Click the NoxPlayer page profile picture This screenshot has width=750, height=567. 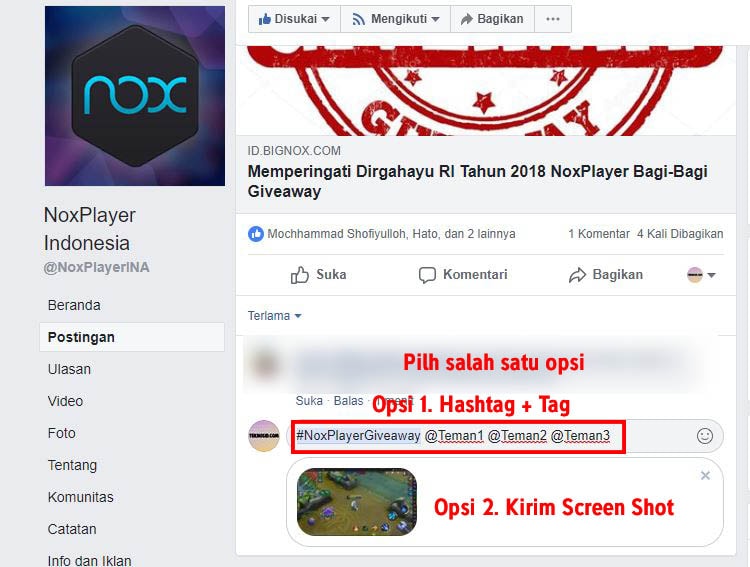(x=135, y=96)
